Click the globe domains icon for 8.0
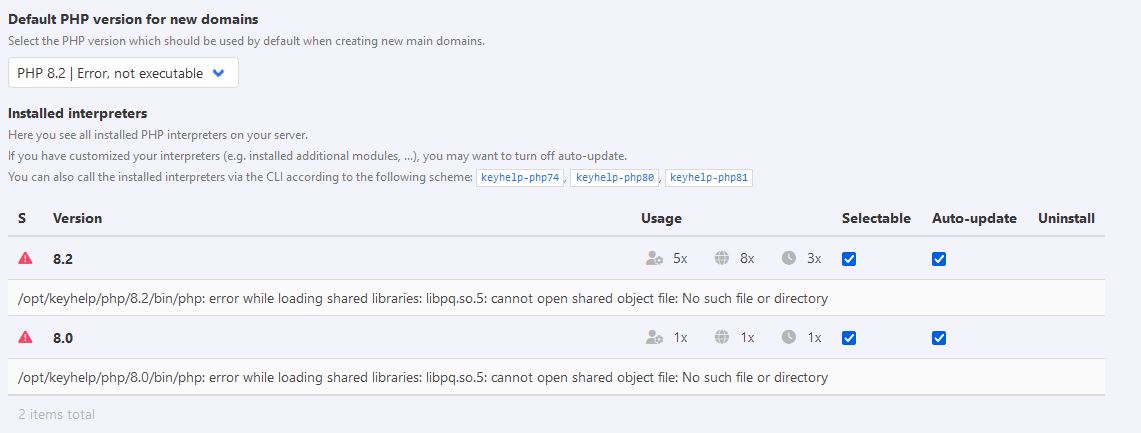Image resolution: width=1141 pixels, height=433 pixels. (722, 338)
